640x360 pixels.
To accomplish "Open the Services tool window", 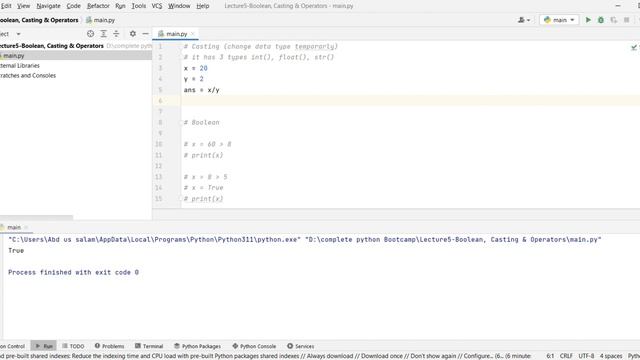I will [x=300, y=346].
